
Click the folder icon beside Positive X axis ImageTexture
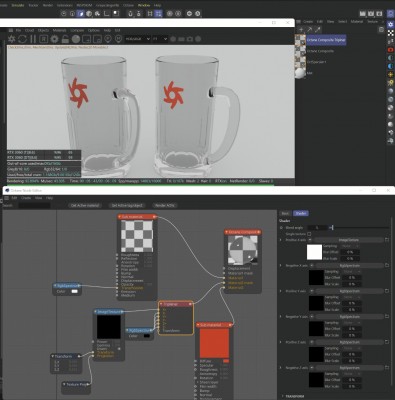click(387, 240)
